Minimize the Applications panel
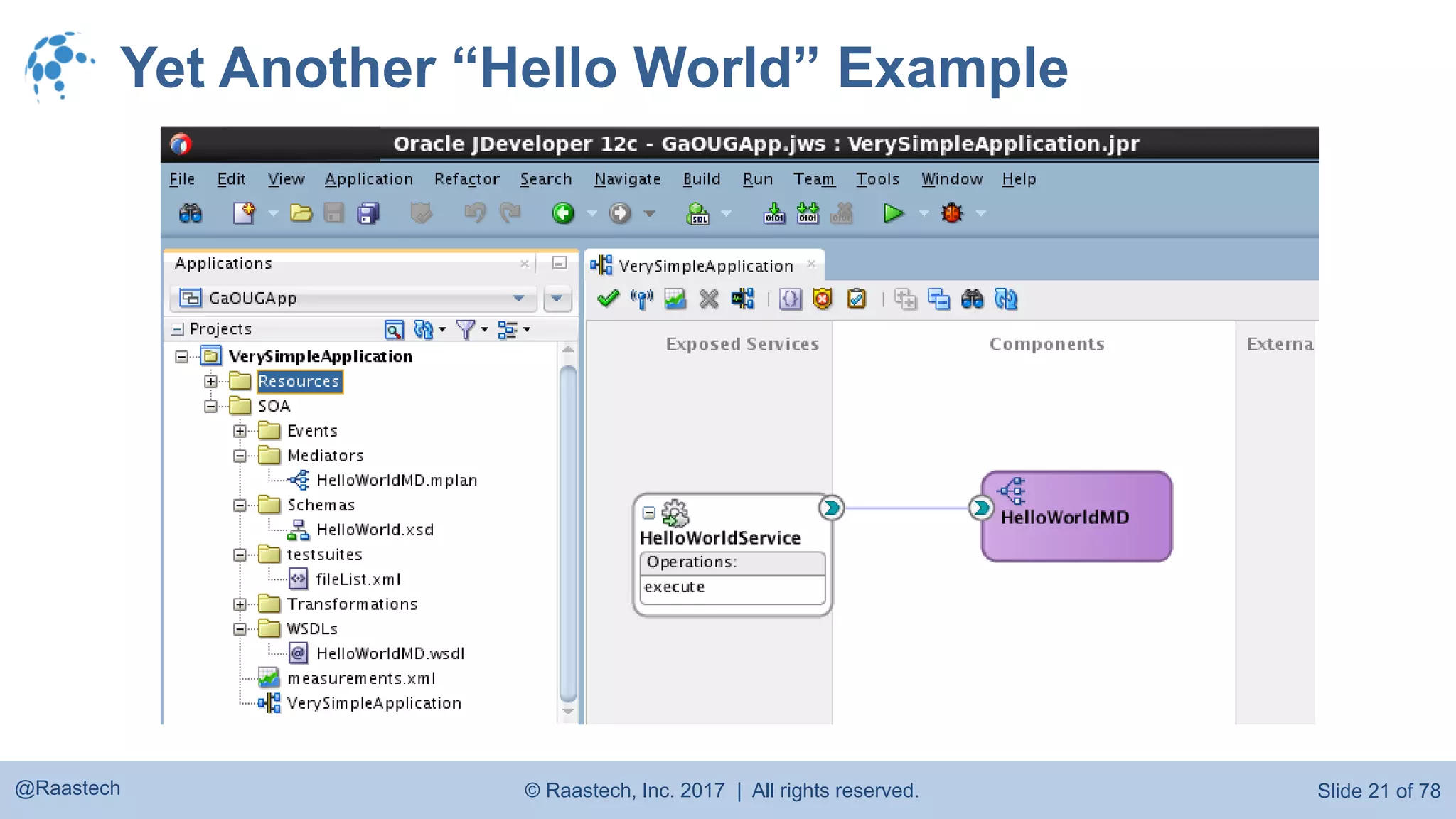This screenshot has height=819, width=1456. pyautogui.click(x=560, y=263)
